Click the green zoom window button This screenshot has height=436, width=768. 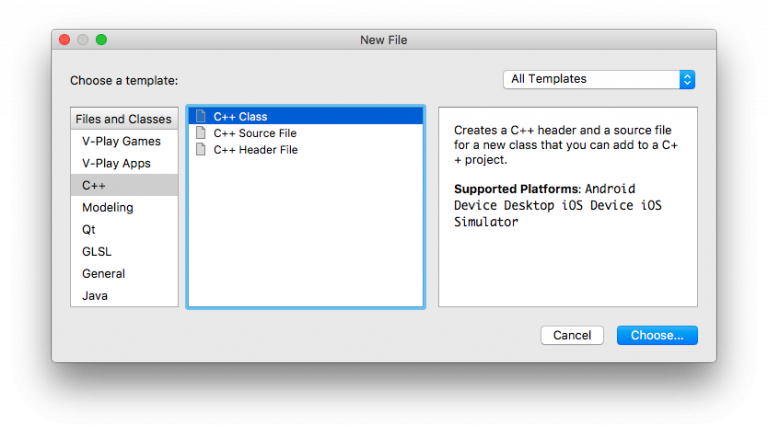coord(101,40)
